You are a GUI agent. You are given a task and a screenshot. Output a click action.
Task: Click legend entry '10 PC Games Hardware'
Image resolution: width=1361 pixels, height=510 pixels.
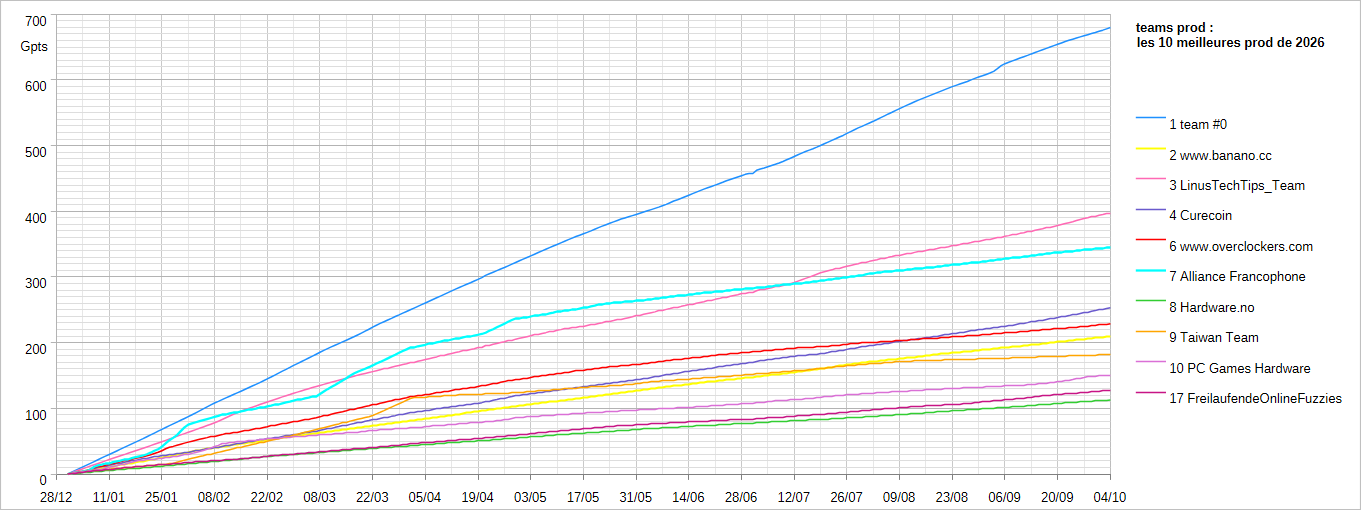1240,368
